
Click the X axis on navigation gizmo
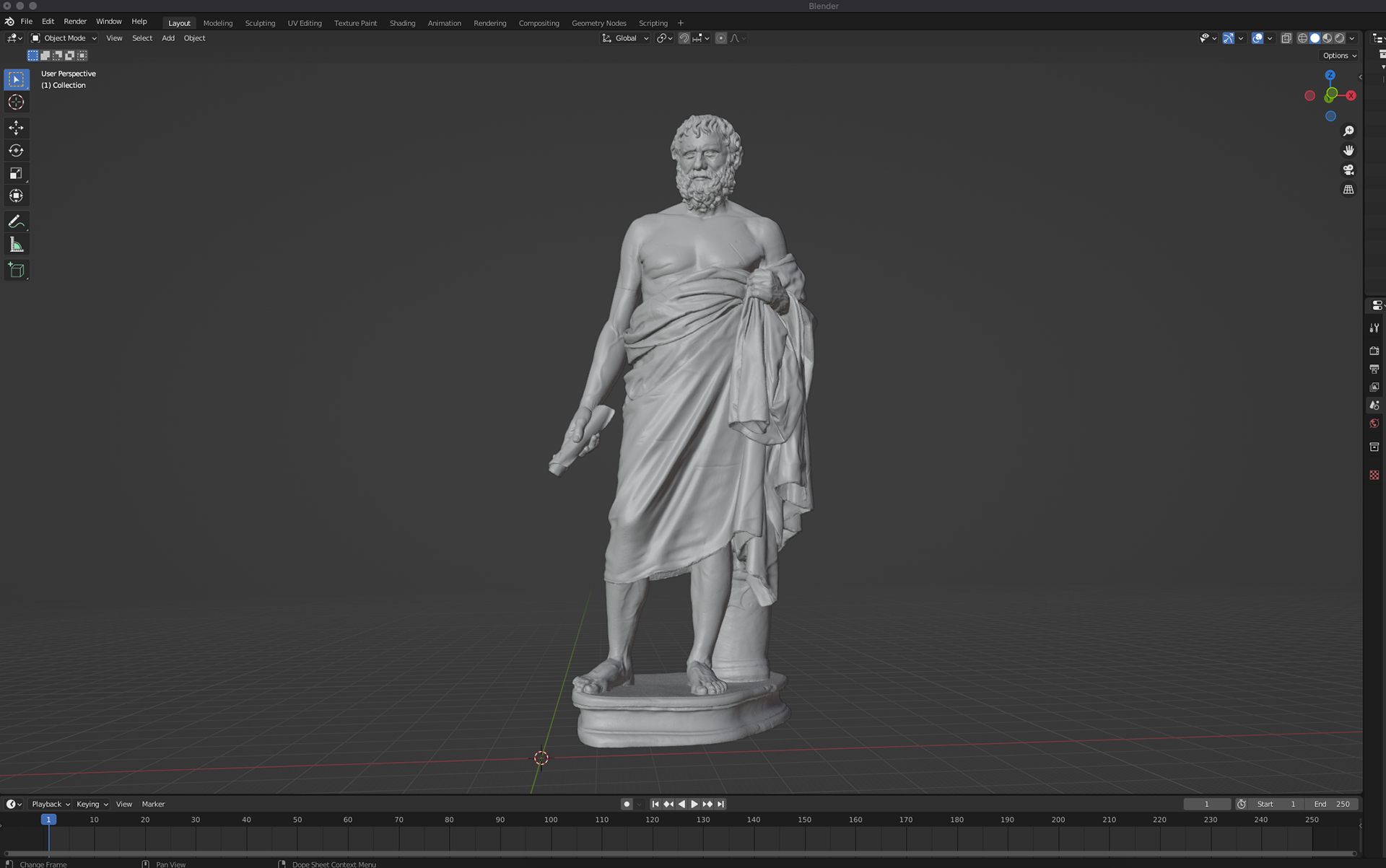pos(1351,95)
